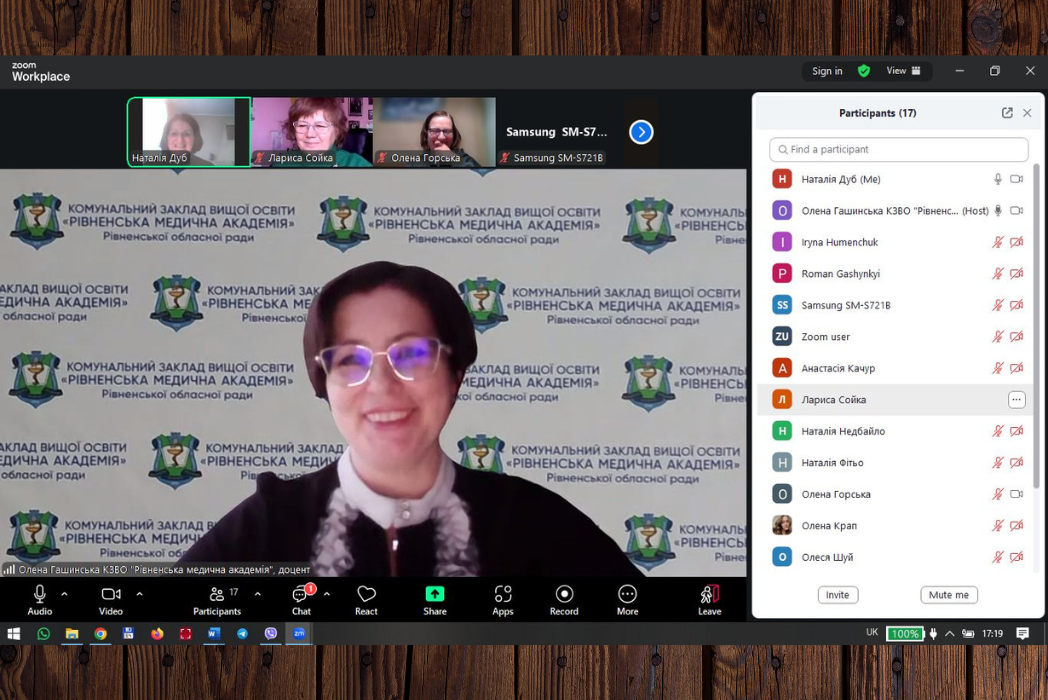Image resolution: width=1048 pixels, height=700 pixels.
Task: Toggle the Audio microphone mute
Action: pos(39,595)
